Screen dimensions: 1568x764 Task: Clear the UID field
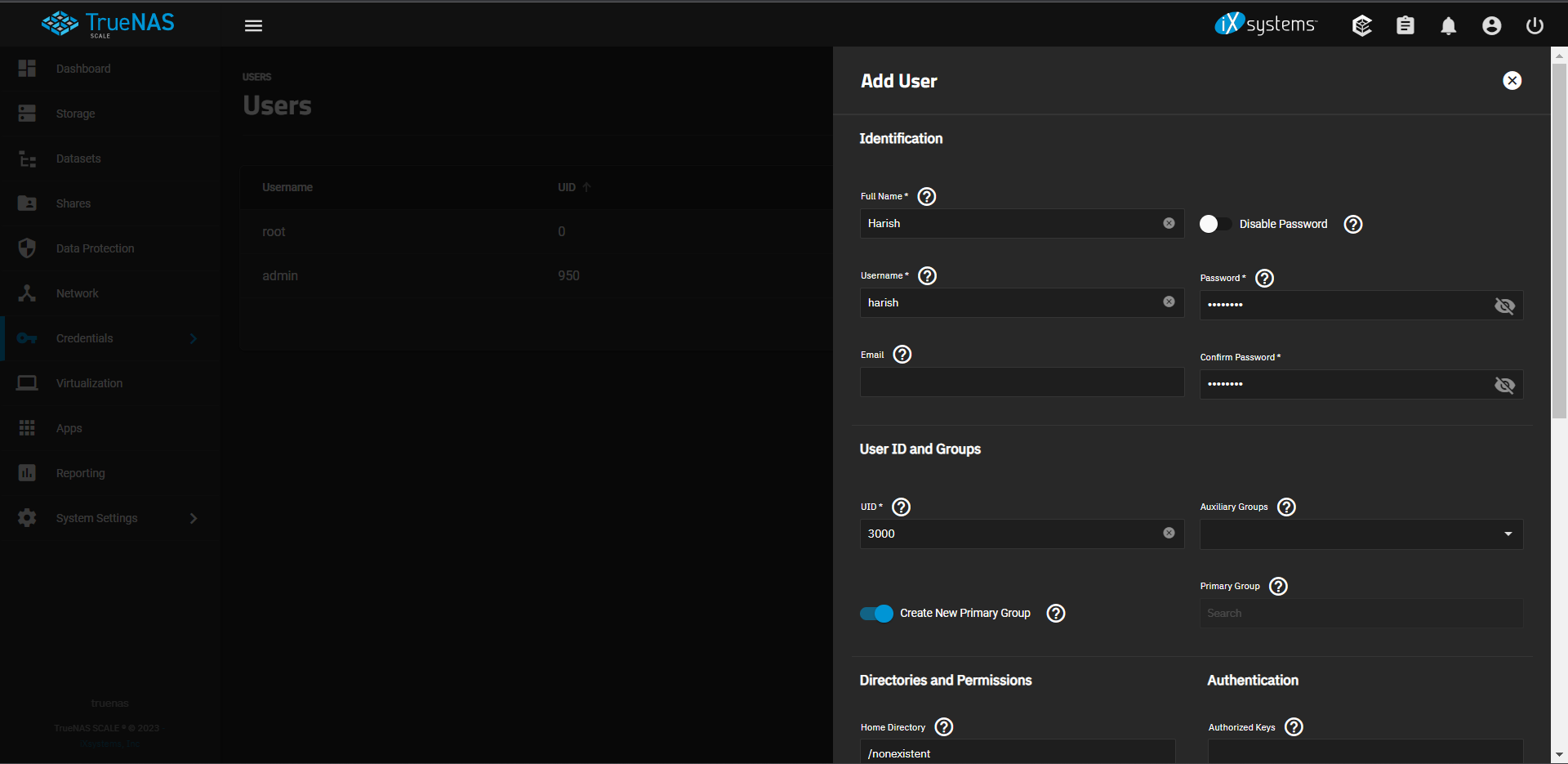(x=1169, y=533)
